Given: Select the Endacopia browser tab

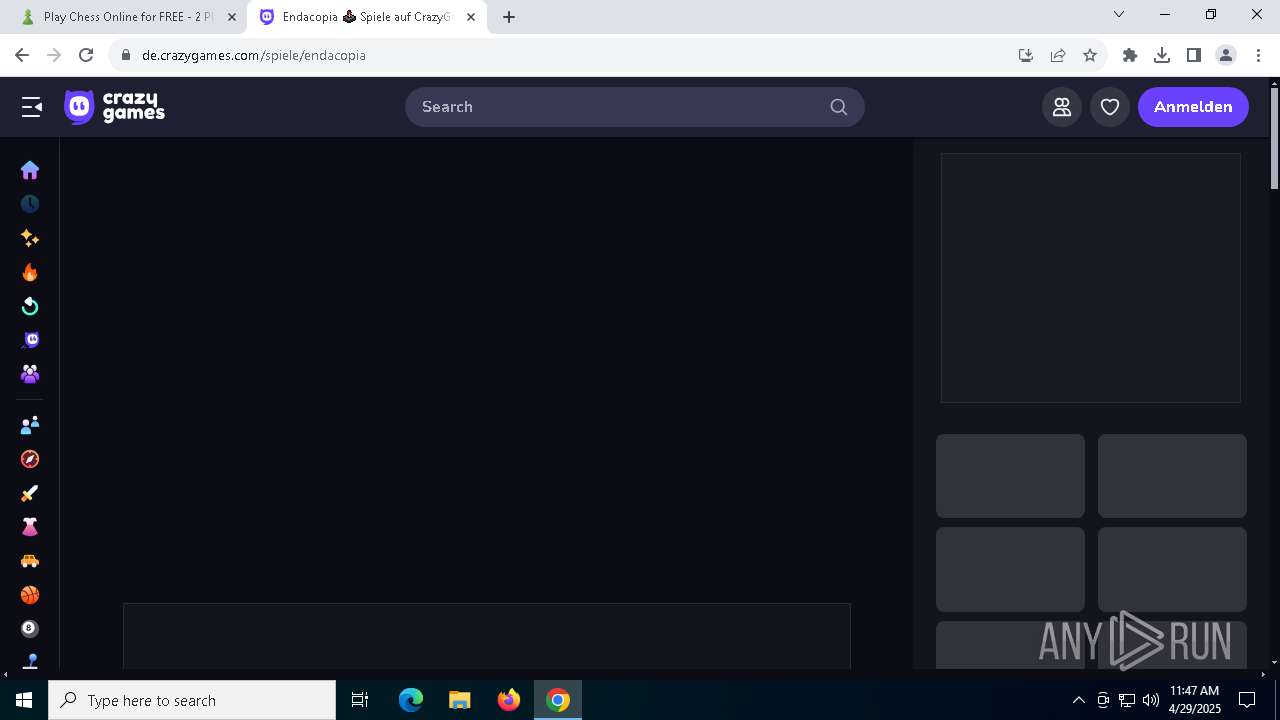Looking at the screenshot, I should point(367,17).
